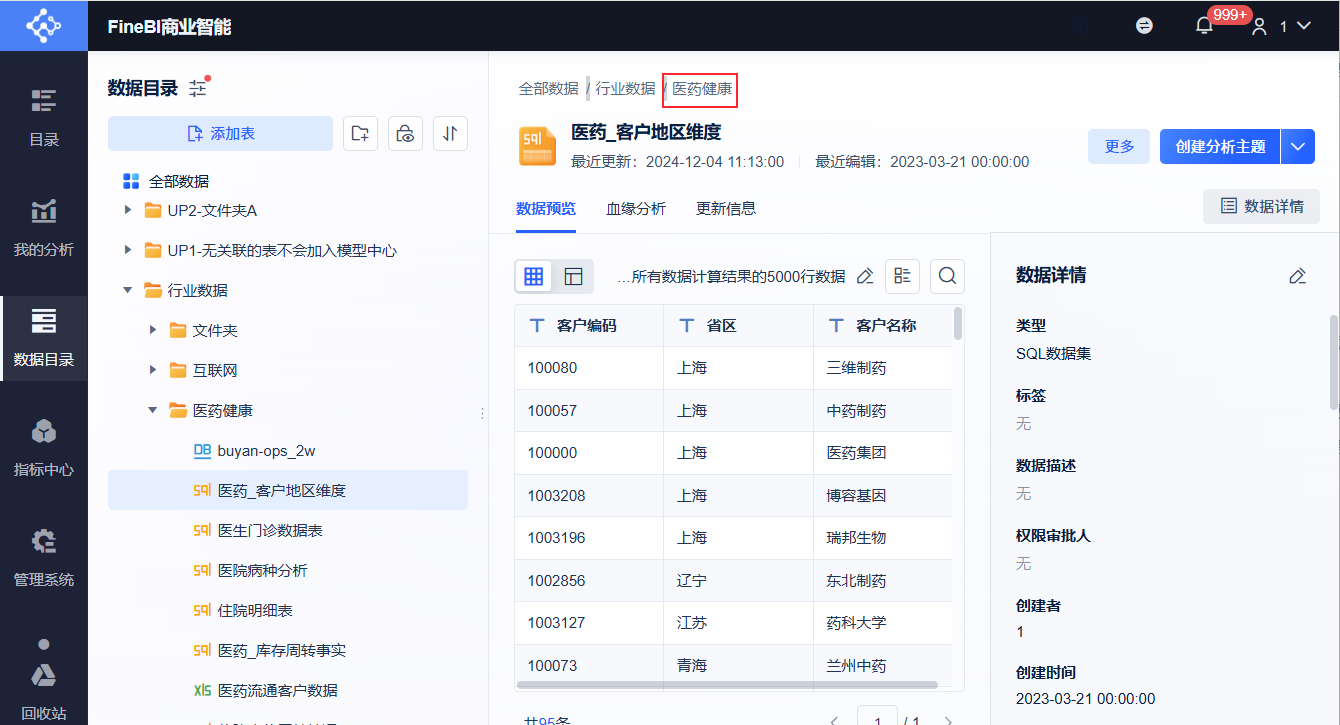
Task: Select 数据目录 in the sidebar
Action: point(44,337)
